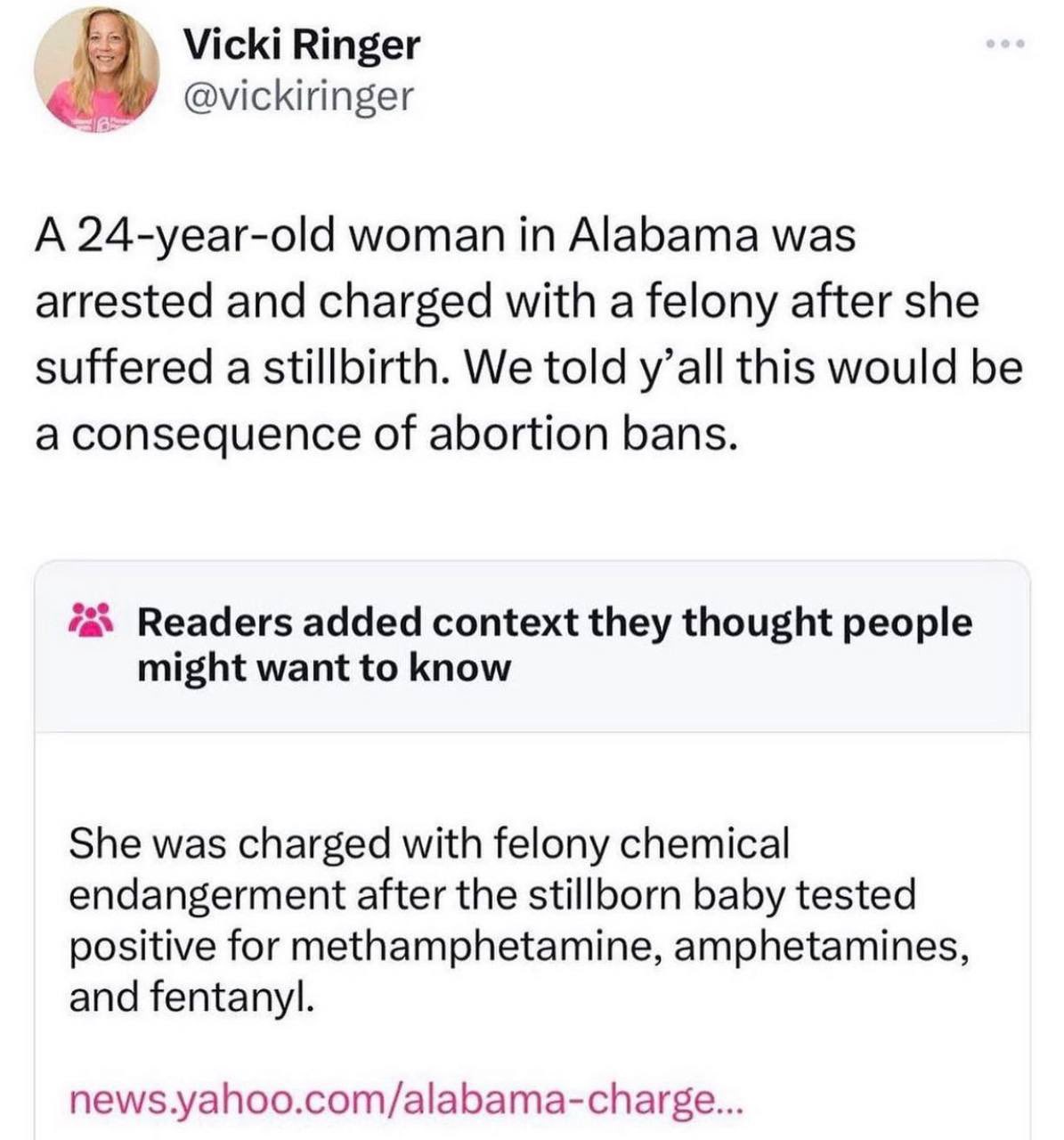This screenshot has height=1140, width=1064.
Task: Open the Vicki Ringer display name
Action: [301, 45]
